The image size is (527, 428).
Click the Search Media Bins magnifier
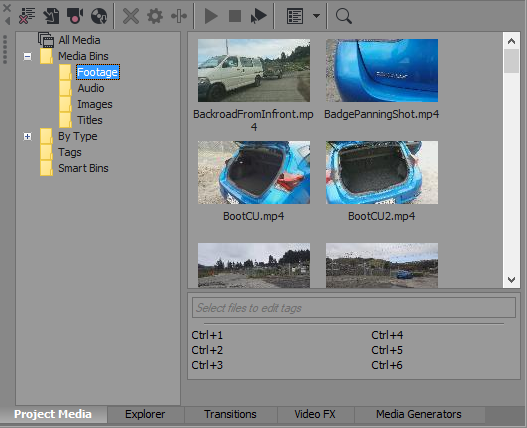click(x=343, y=16)
